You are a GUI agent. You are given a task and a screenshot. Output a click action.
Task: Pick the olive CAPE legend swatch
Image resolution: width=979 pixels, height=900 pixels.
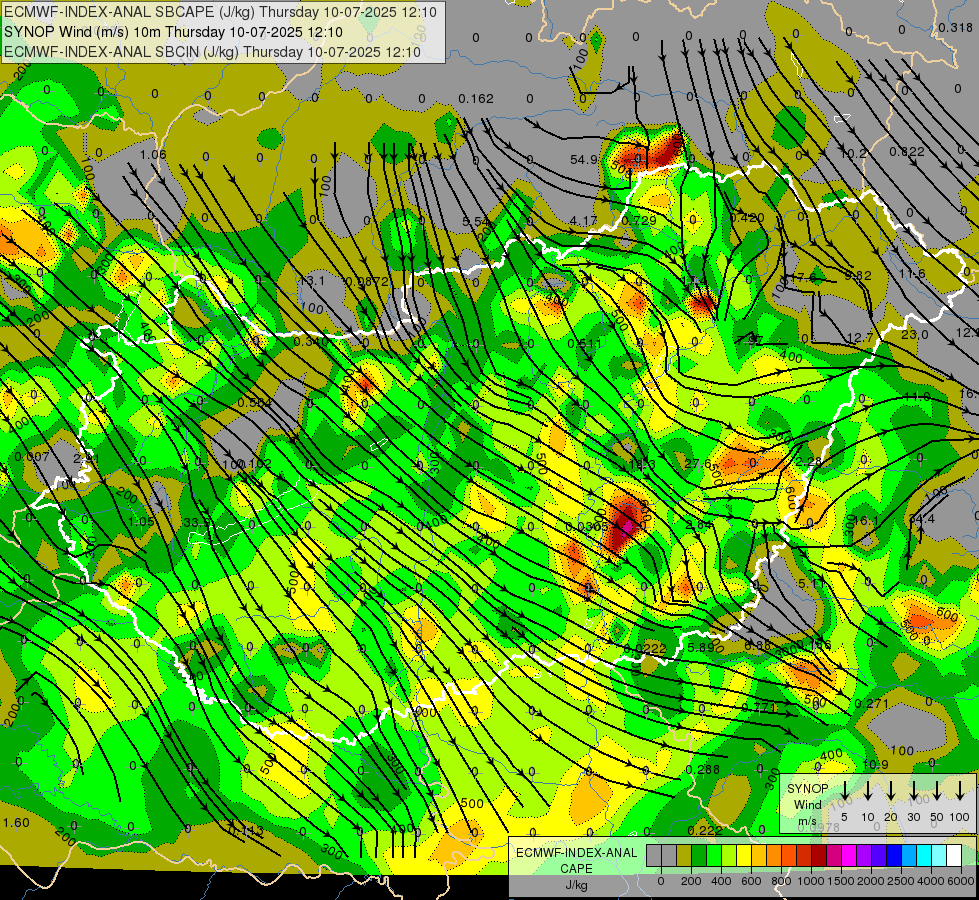684,856
